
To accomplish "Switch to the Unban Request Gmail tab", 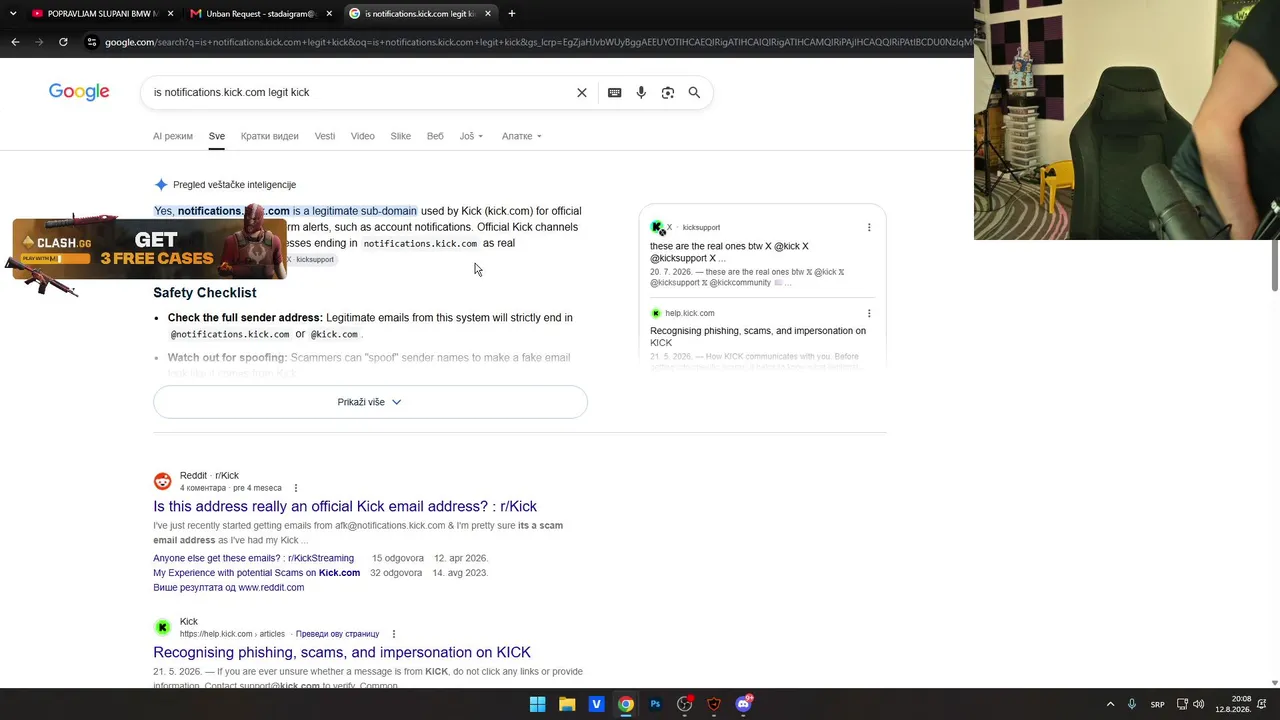I will 260,14.
